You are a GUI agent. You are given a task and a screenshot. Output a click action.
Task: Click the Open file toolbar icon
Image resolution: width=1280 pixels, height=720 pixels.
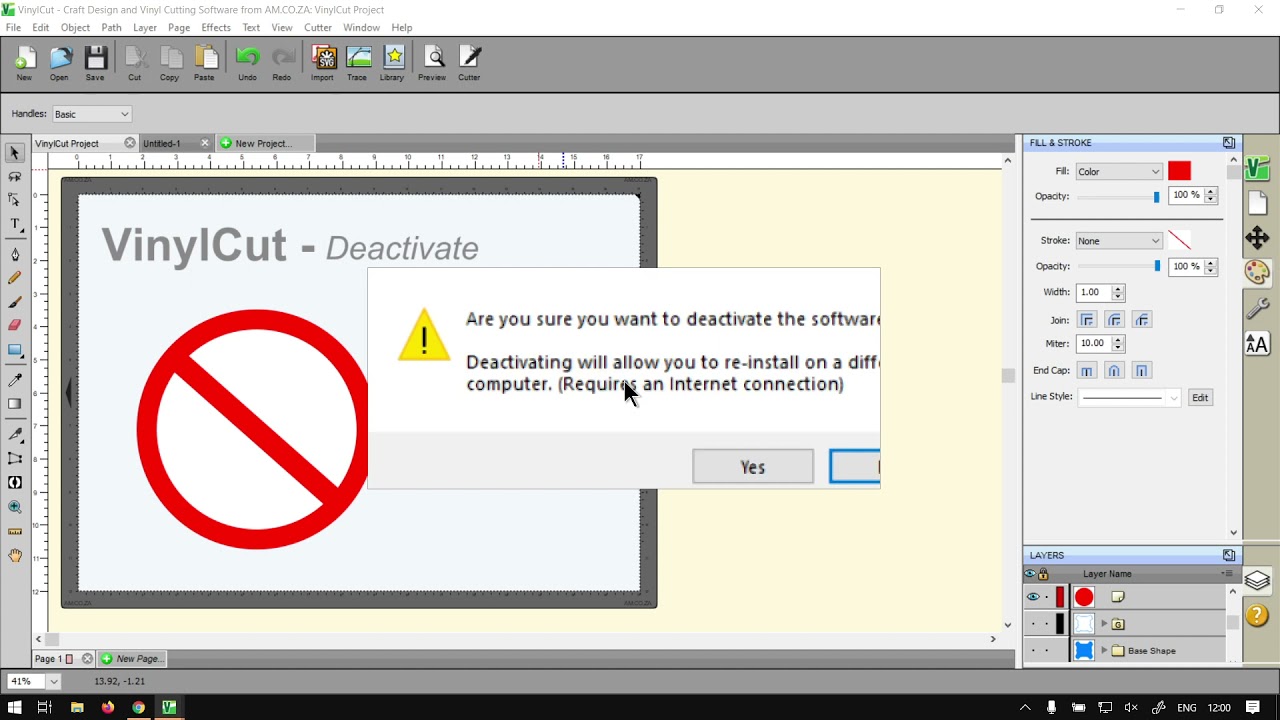pyautogui.click(x=59, y=64)
